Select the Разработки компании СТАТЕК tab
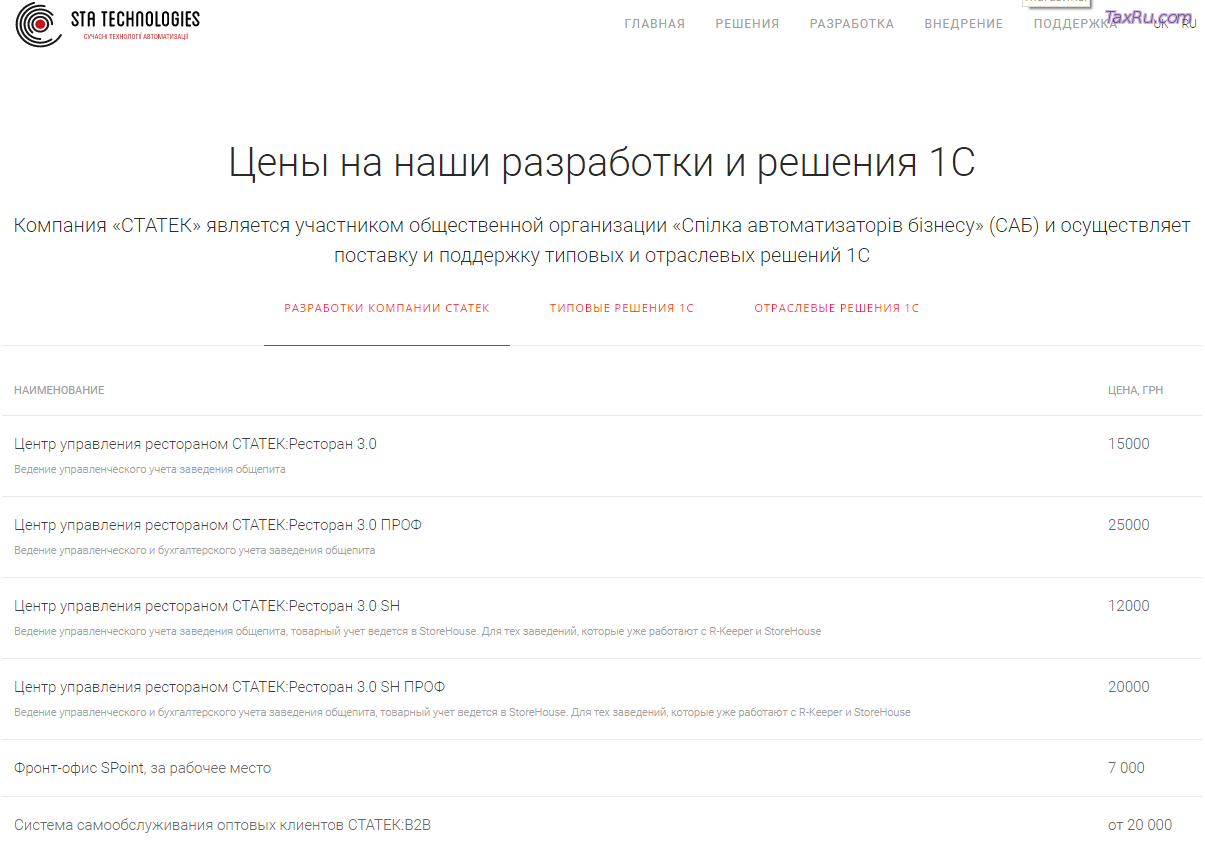Image resolution: width=1205 pixels, height=851 pixels. tap(387, 308)
